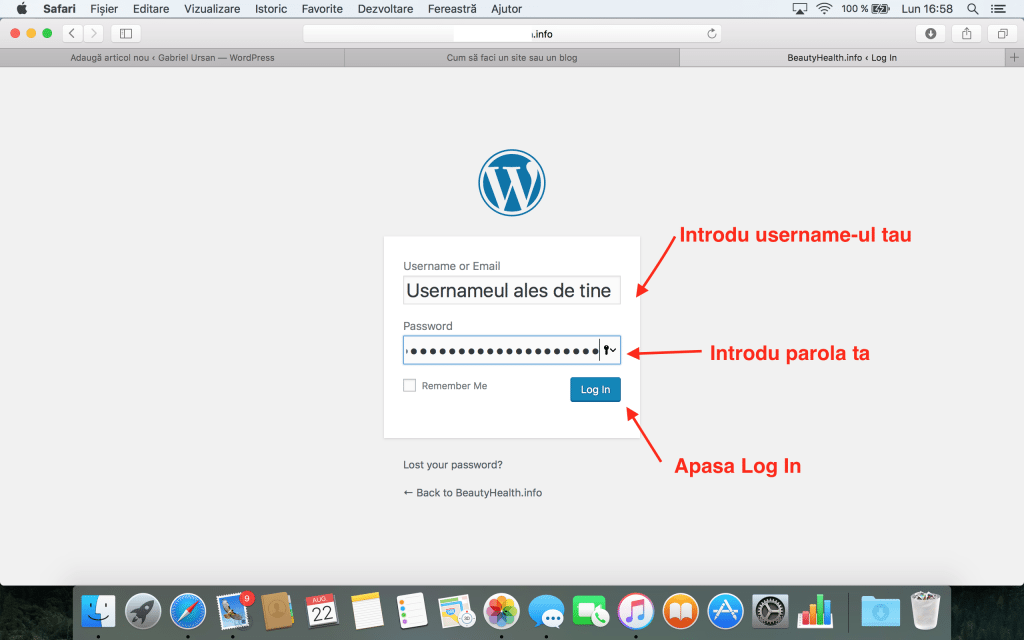
Task: Click the Safari address bar
Action: (512, 34)
